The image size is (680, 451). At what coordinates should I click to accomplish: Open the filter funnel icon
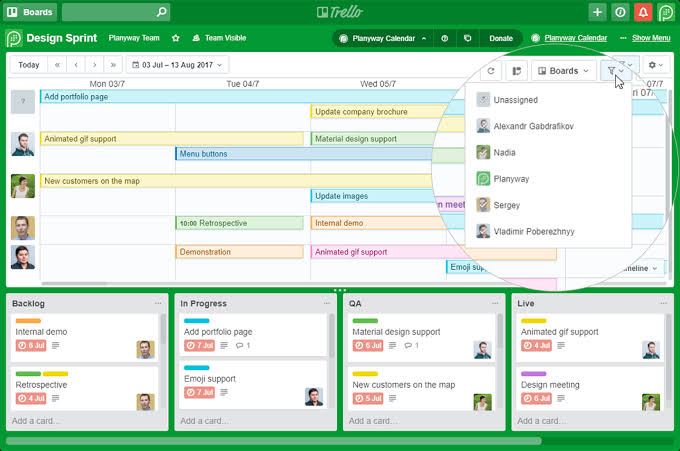[620, 71]
